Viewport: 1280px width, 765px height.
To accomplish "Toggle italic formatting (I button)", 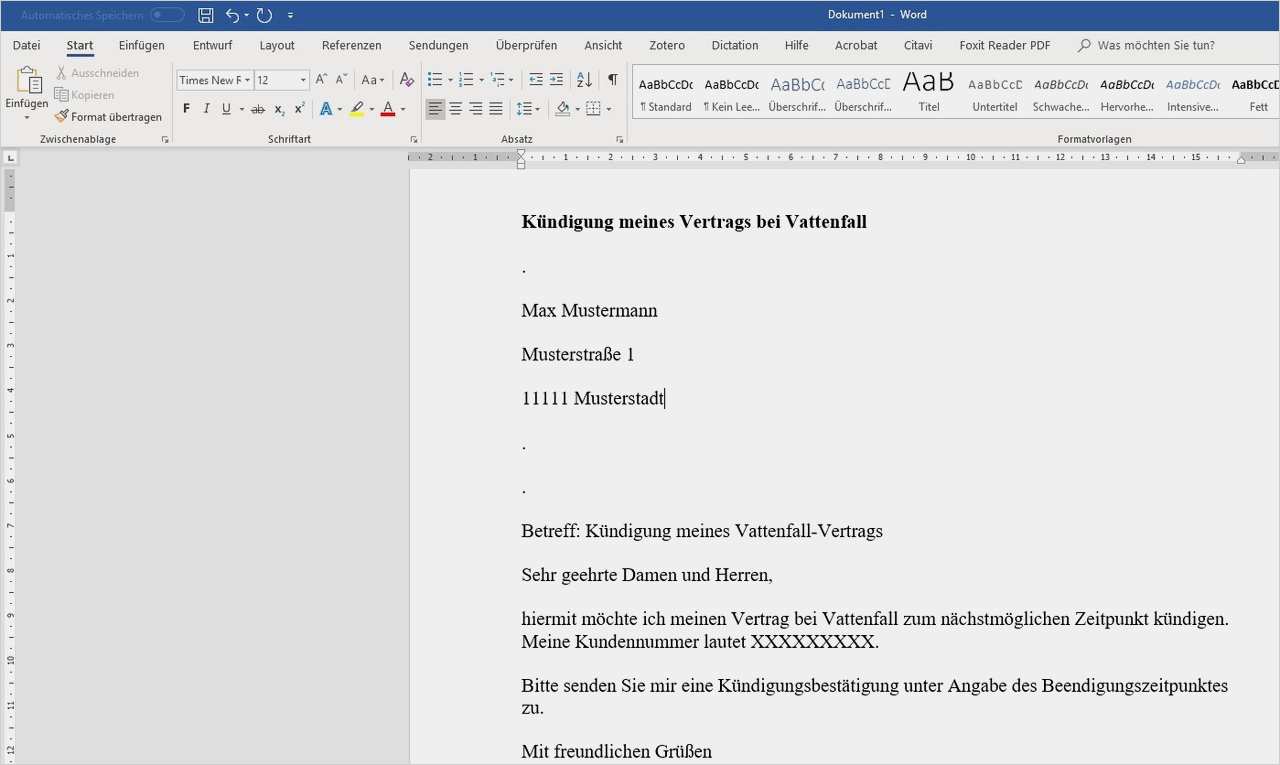I will point(206,109).
